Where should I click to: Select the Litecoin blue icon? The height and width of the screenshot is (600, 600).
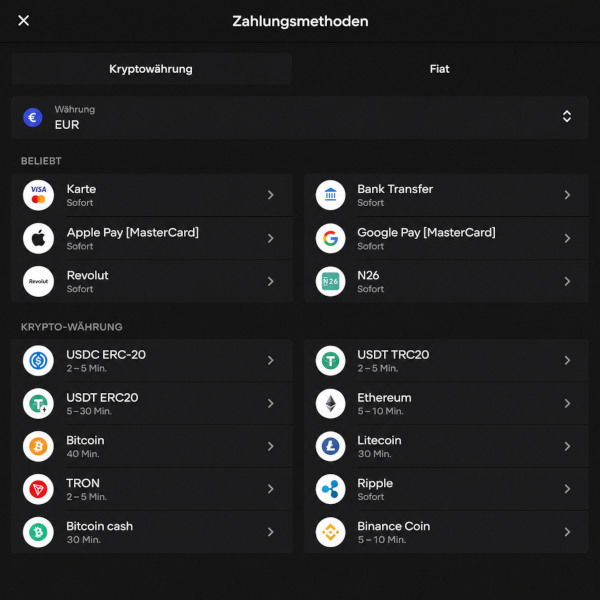tap(331, 446)
